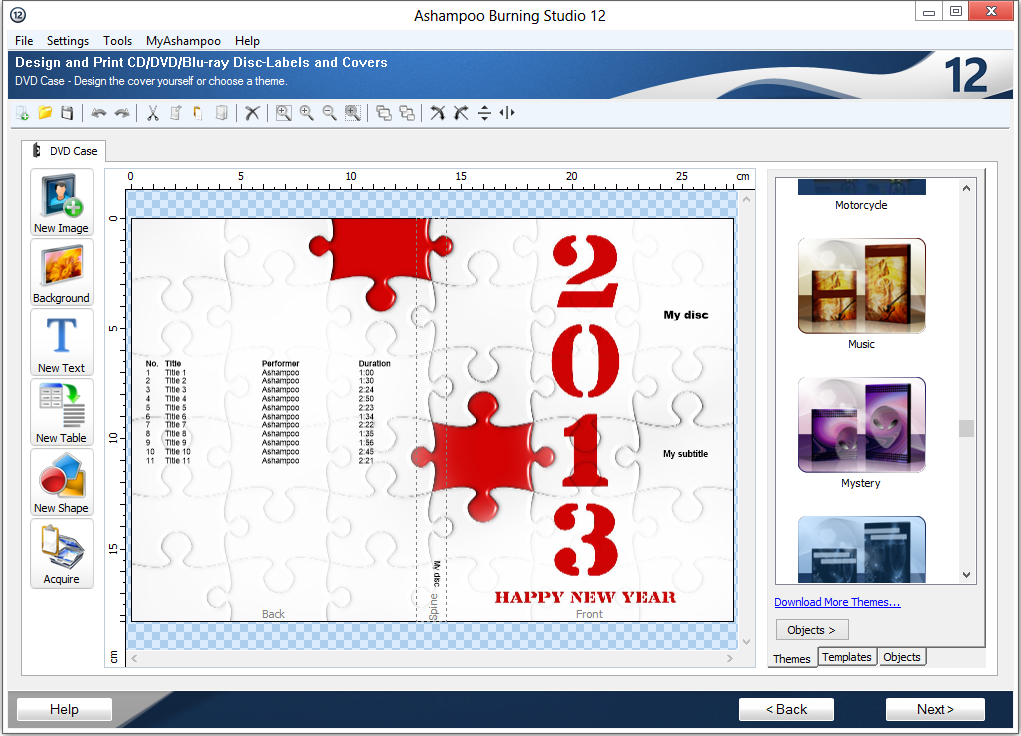Send the object to back
1021x736 pixels.
[407, 113]
